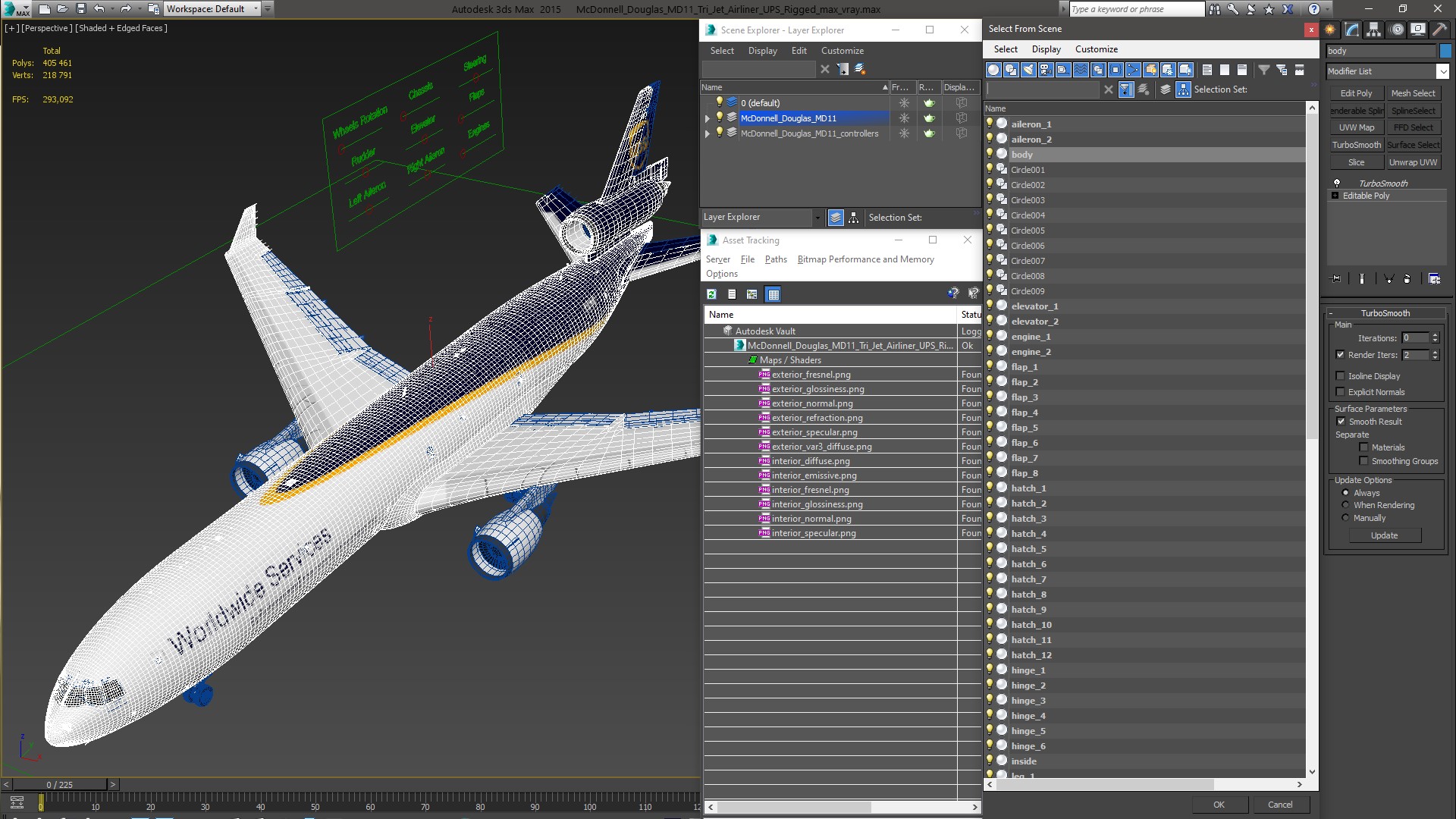Toggle Sort by Layer icon in Select From Scene

tap(1166, 89)
